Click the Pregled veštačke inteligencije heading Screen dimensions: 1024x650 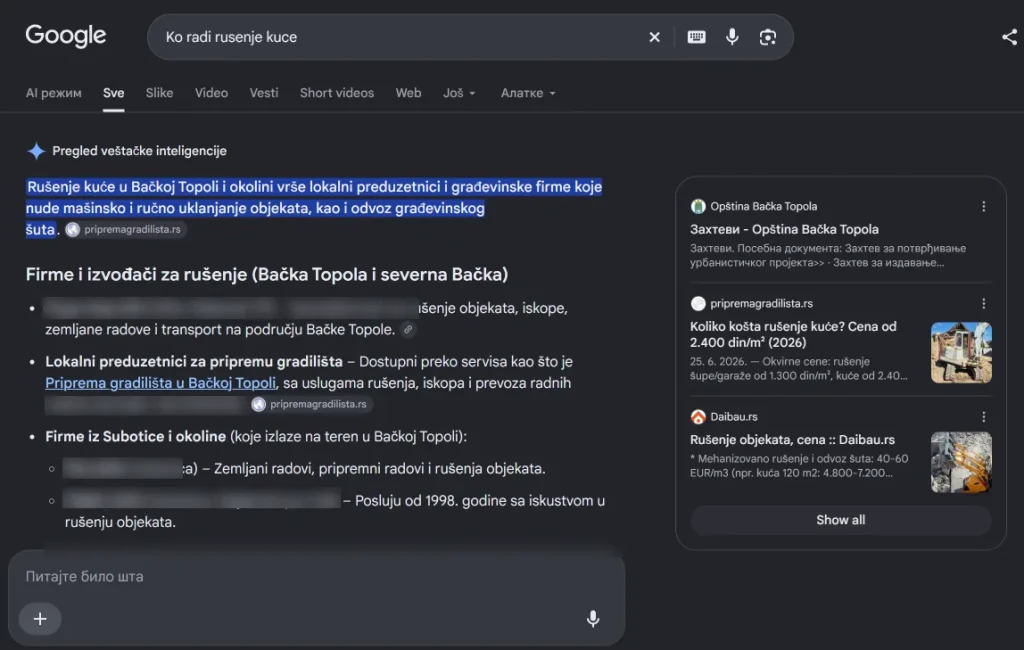point(139,151)
